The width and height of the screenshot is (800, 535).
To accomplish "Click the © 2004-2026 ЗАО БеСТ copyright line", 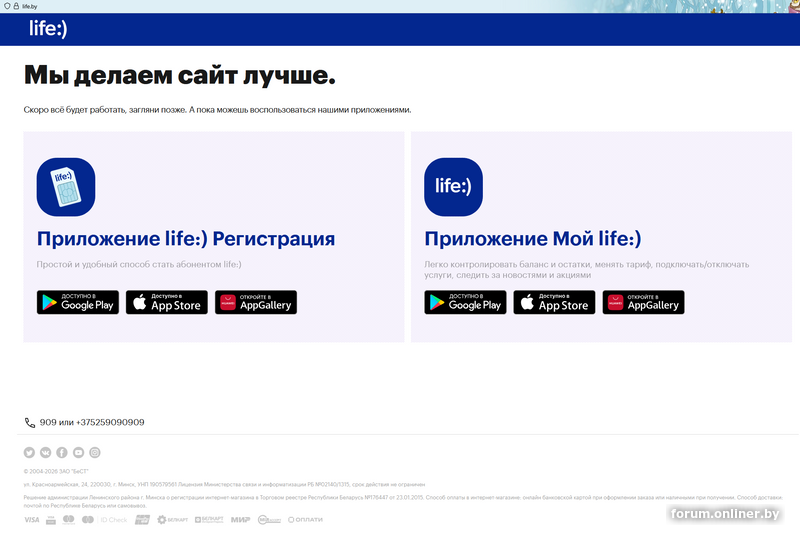I will 56,471.
